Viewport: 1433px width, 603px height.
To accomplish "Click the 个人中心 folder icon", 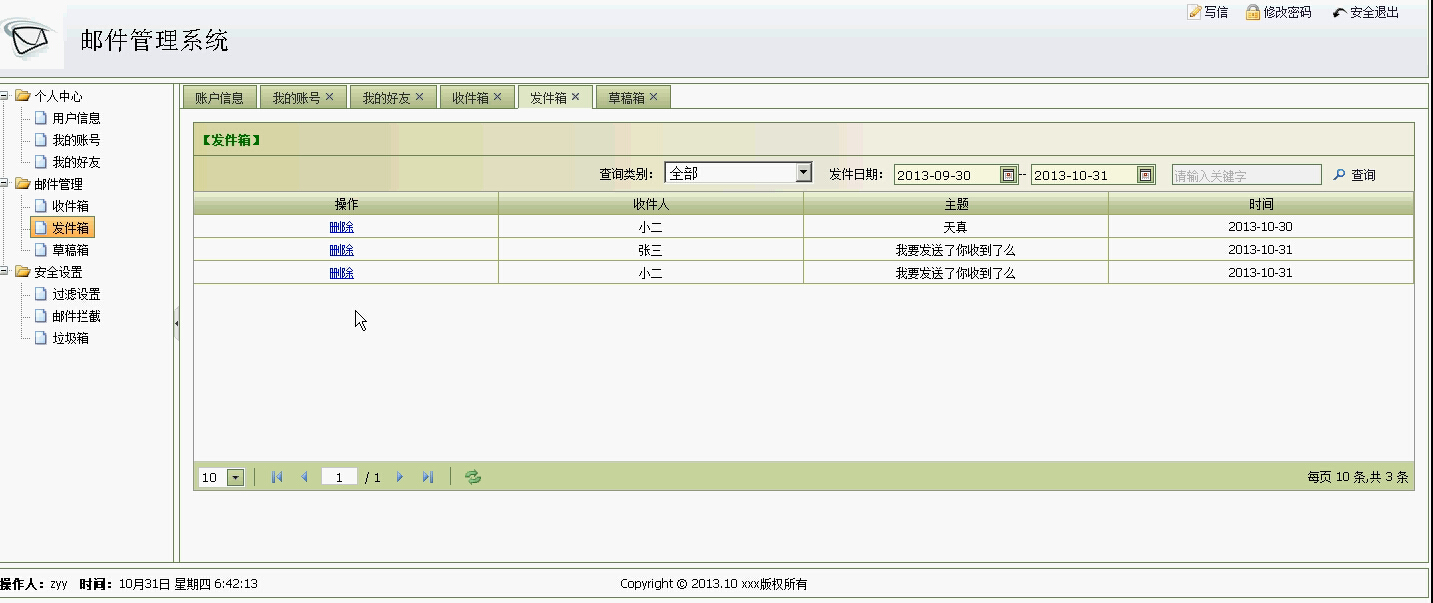I will point(23,96).
